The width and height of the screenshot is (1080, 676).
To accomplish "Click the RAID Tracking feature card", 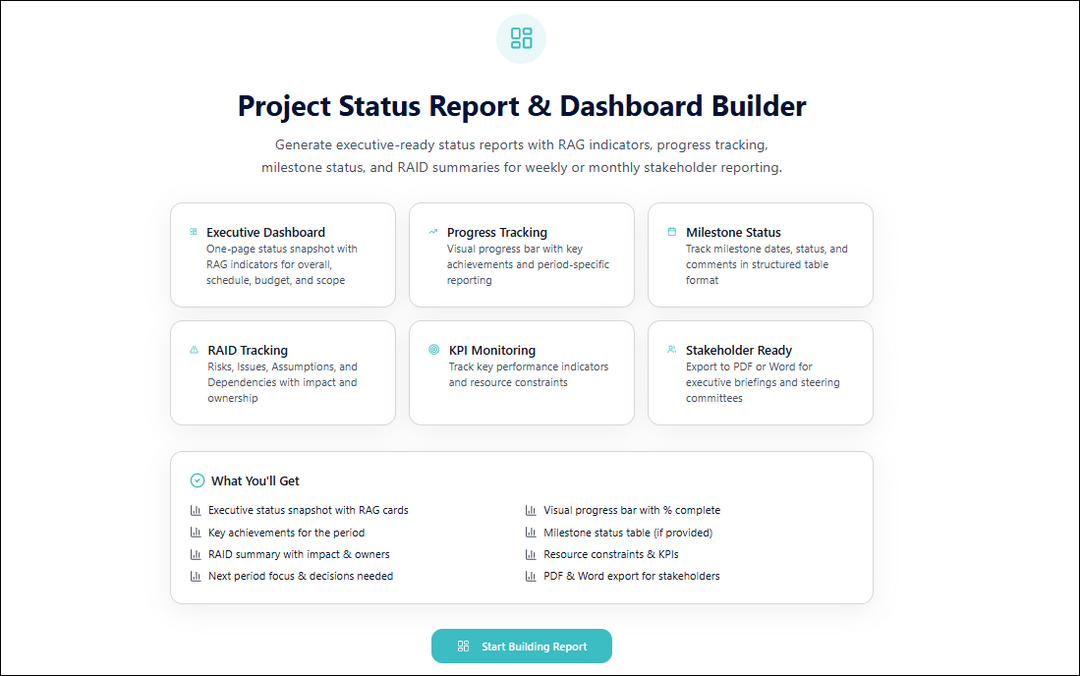I will 283,373.
